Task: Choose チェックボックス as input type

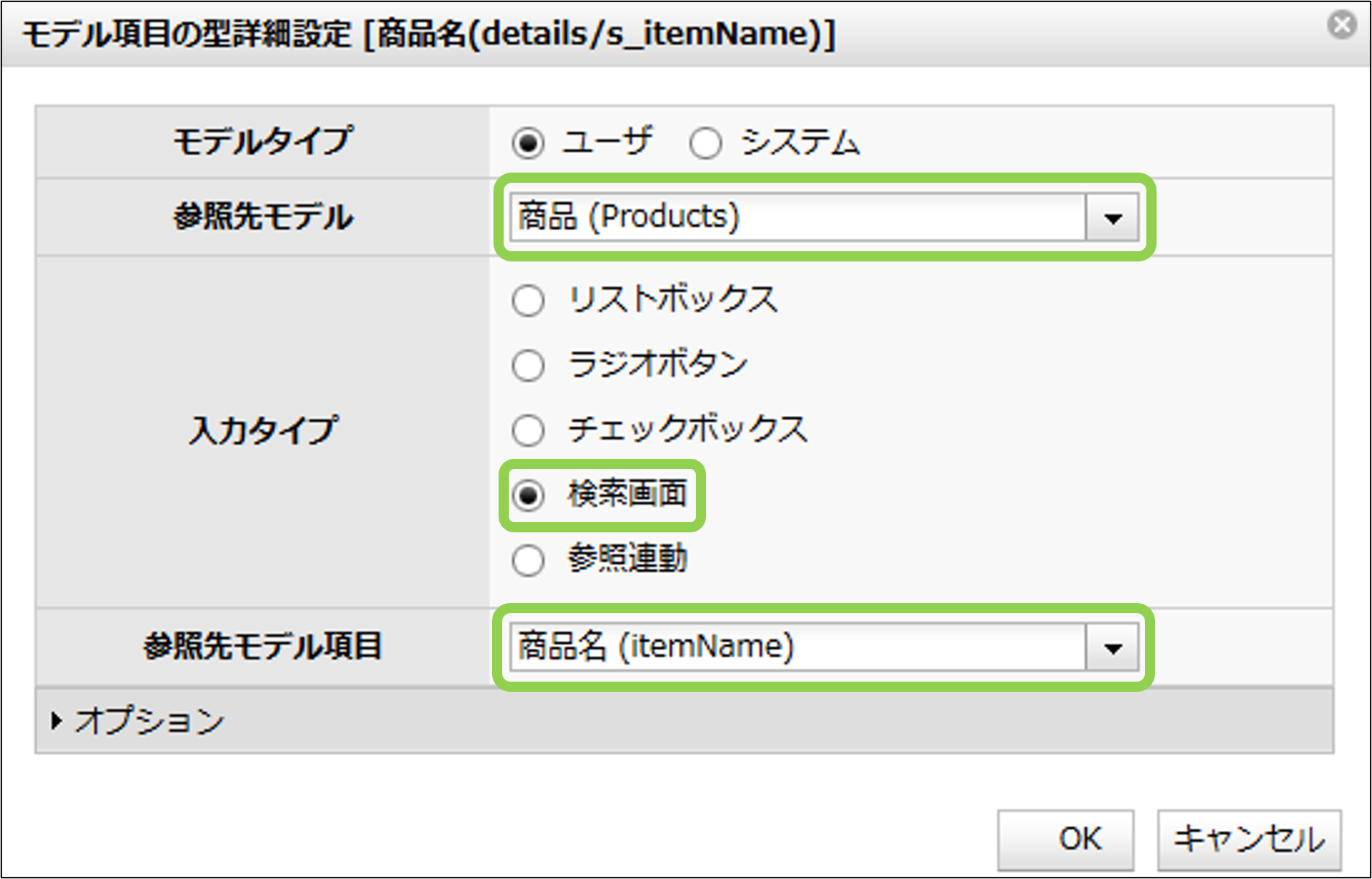Action: 528,430
